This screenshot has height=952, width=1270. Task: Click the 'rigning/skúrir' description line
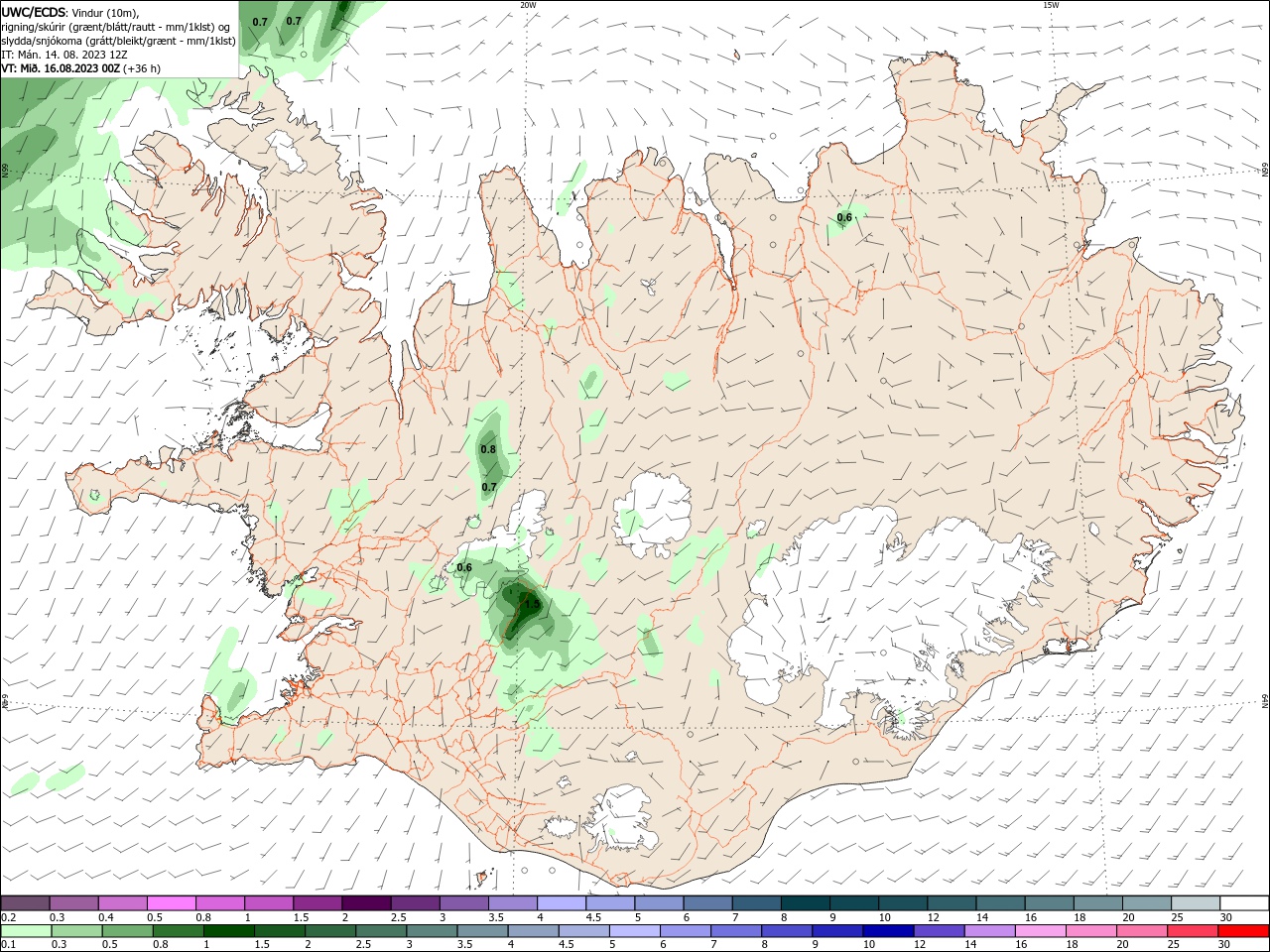116,27
